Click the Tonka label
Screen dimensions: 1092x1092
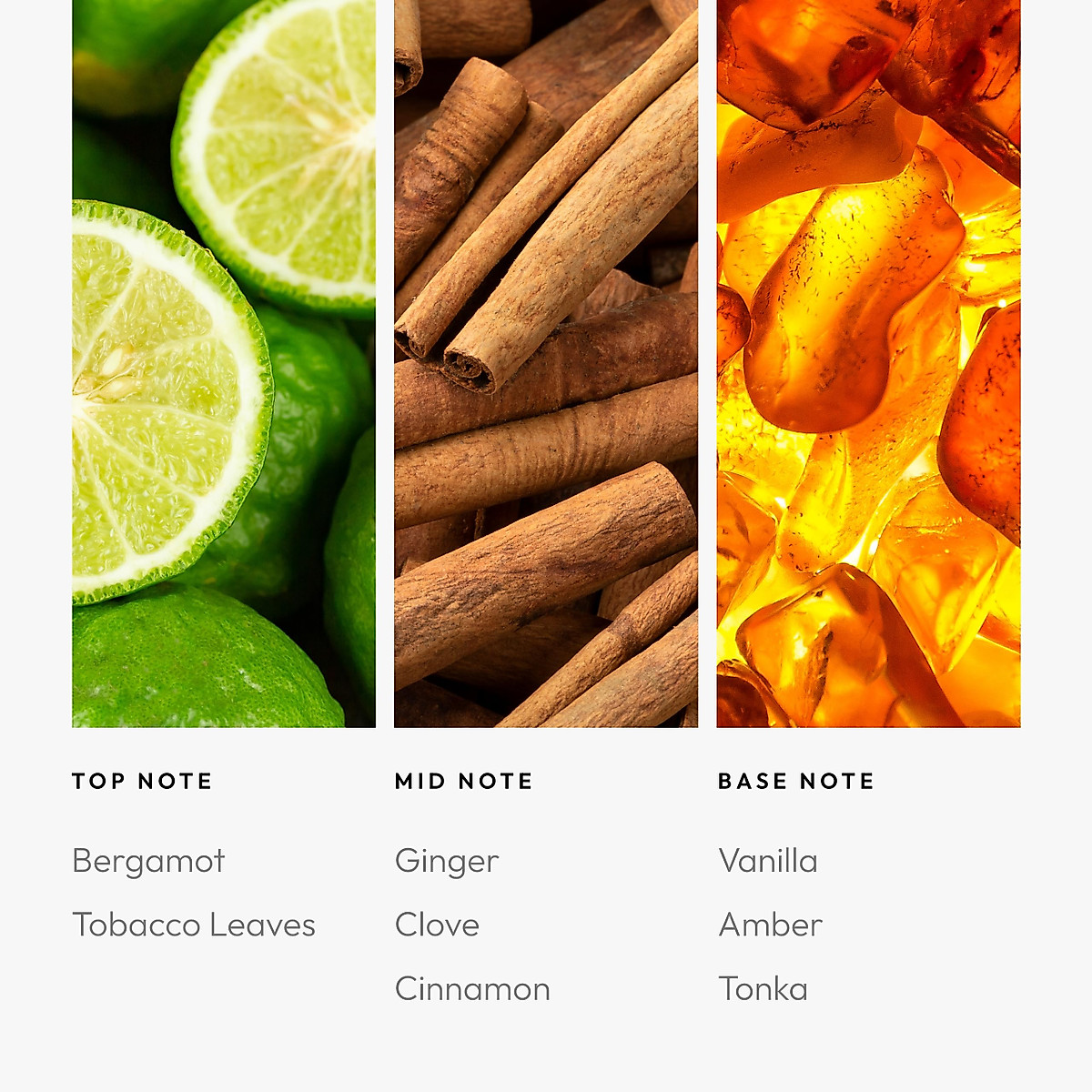point(763,989)
